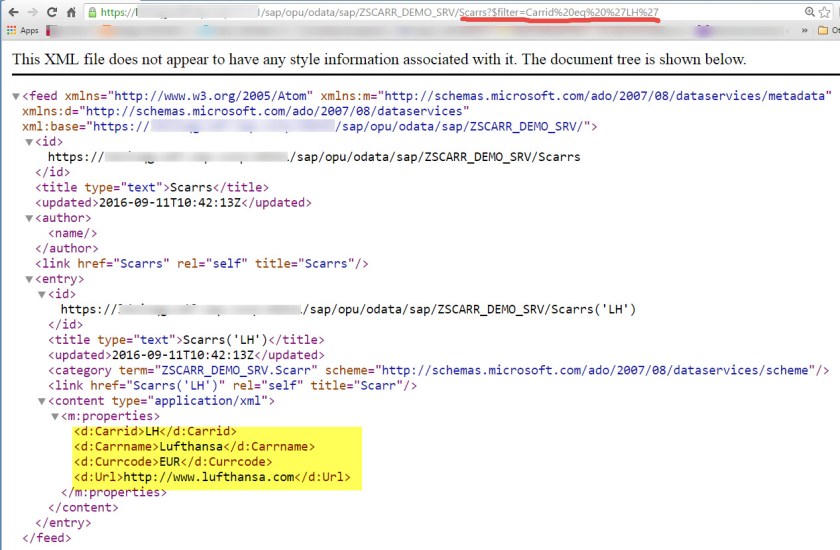The image size is (840, 550).
Task: Collapse the id element inside entry
Action: click(x=42, y=295)
